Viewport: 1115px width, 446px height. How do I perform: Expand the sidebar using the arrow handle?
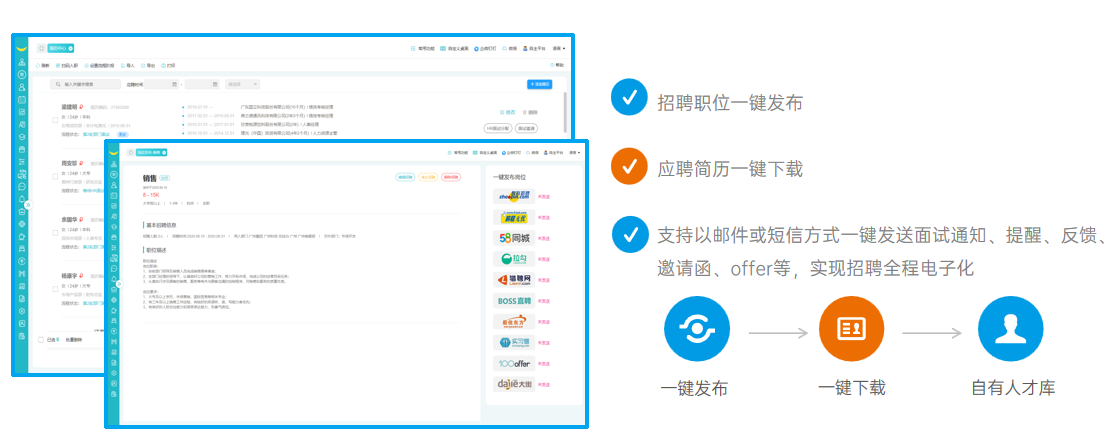28,206
